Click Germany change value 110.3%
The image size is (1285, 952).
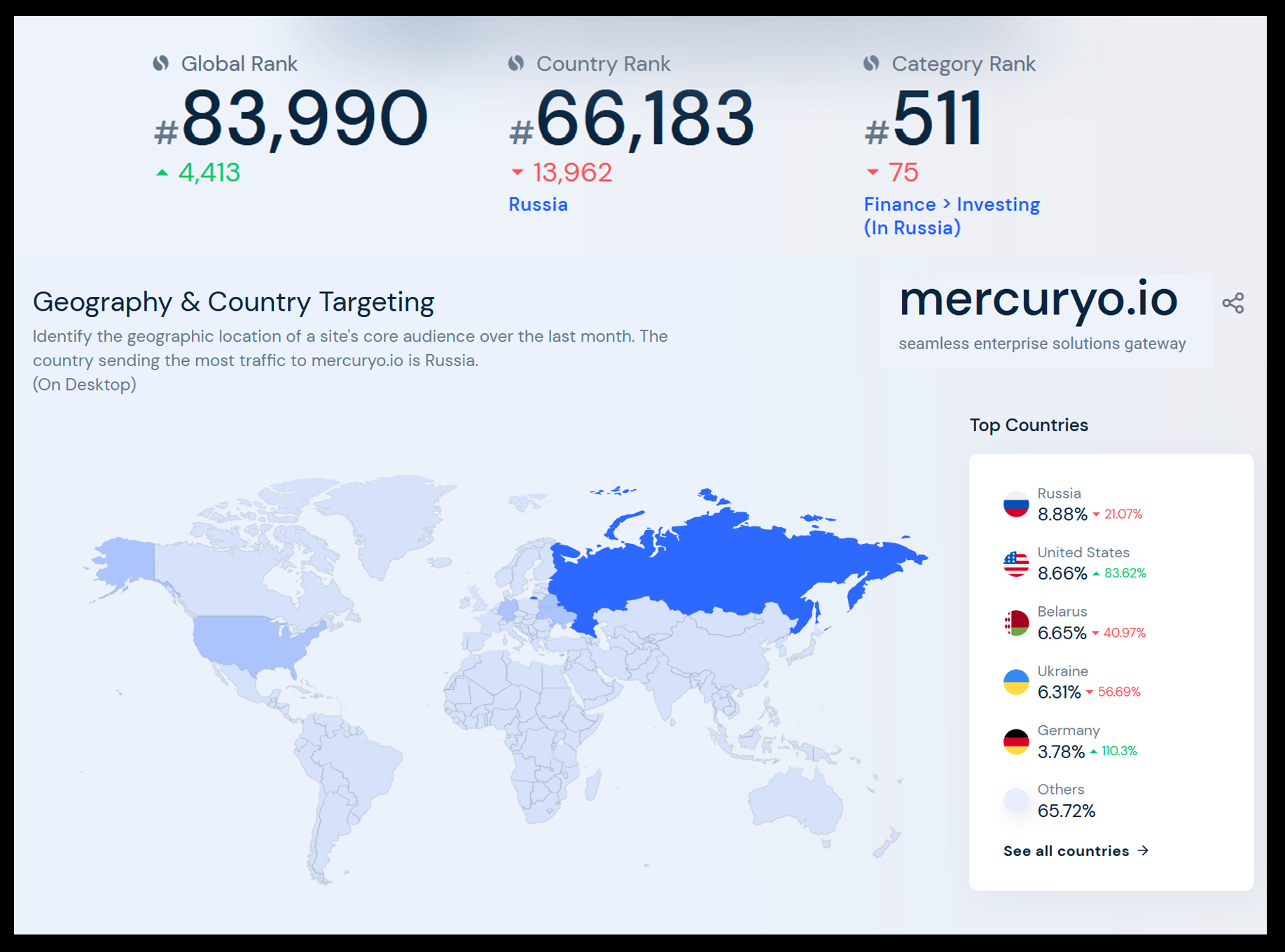(1119, 751)
